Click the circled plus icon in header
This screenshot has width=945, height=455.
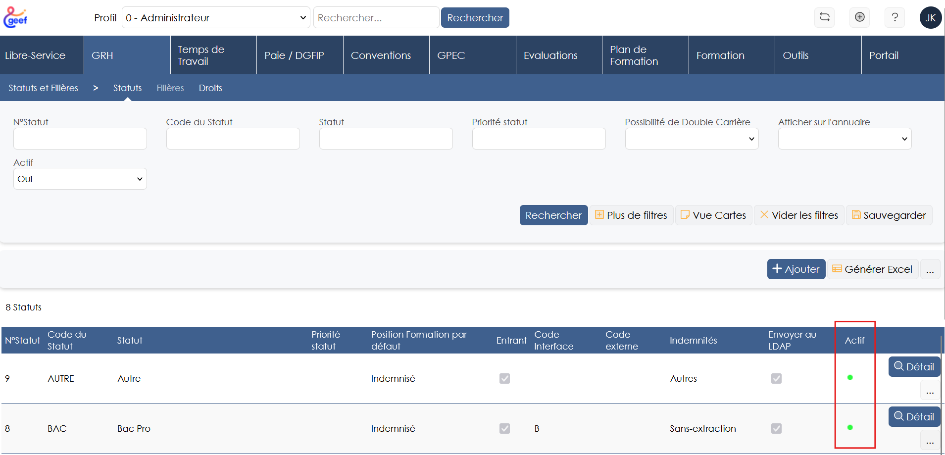click(x=859, y=17)
